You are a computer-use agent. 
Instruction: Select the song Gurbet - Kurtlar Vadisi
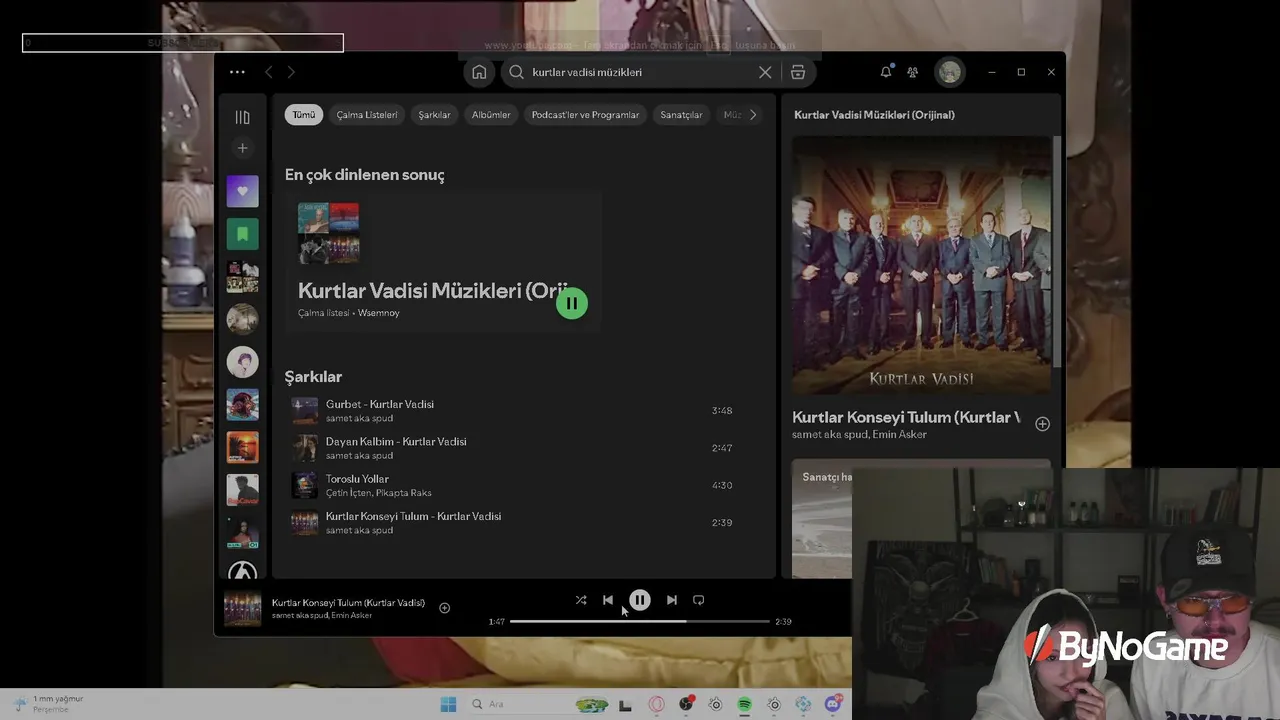pos(380,404)
